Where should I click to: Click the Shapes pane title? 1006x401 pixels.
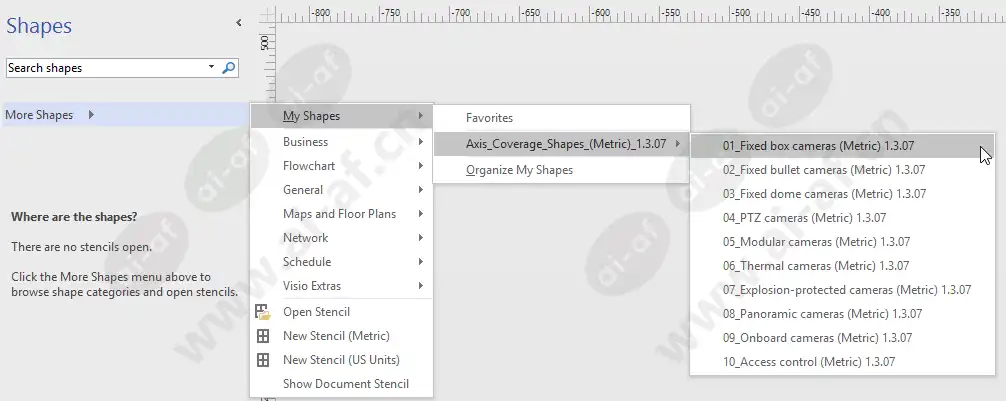pos(39,26)
